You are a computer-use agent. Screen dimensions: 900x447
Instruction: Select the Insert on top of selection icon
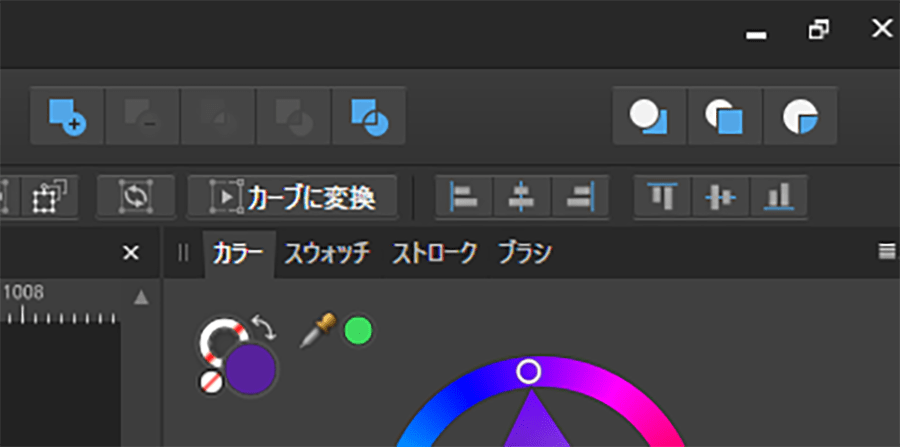pos(725,116)
